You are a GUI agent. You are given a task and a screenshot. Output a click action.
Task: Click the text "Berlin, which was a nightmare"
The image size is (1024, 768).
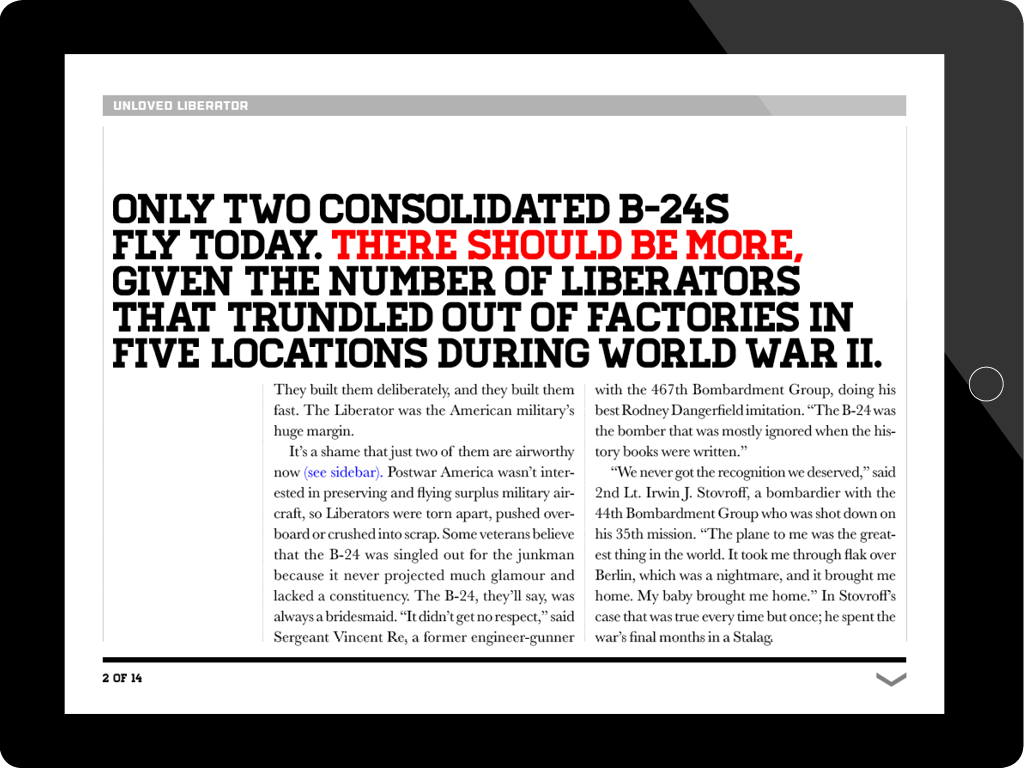tap(688, 575)
